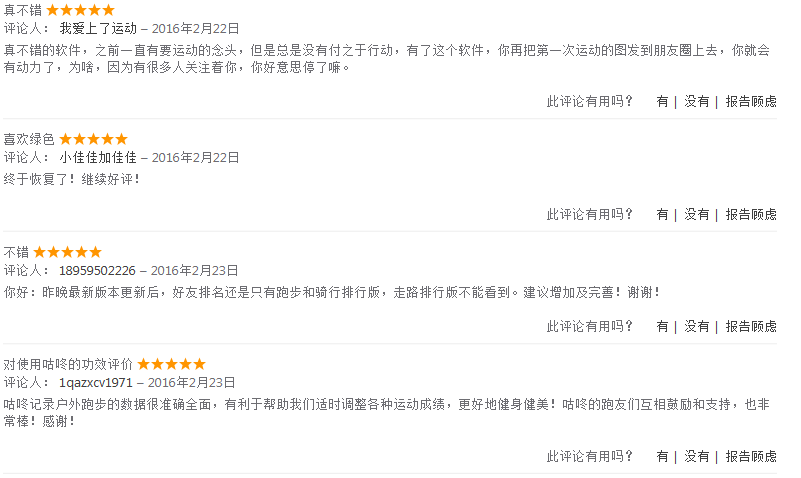Screen dimensions: 801x478
Task: Open reviewer profile 我爱上了运动
Action: tap(98, 29)
